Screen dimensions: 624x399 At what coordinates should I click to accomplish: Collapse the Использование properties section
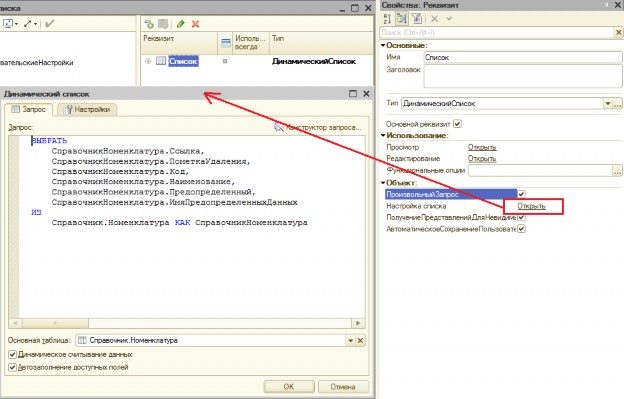click(x=383, y=135)
